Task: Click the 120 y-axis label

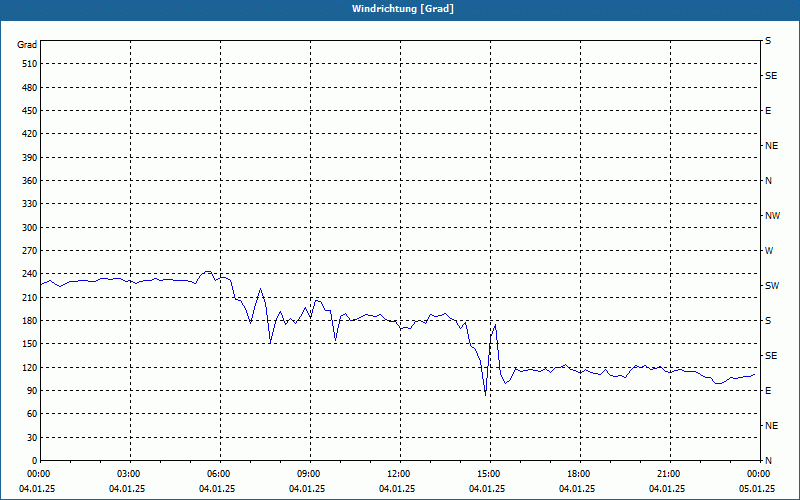Action: 30,367
